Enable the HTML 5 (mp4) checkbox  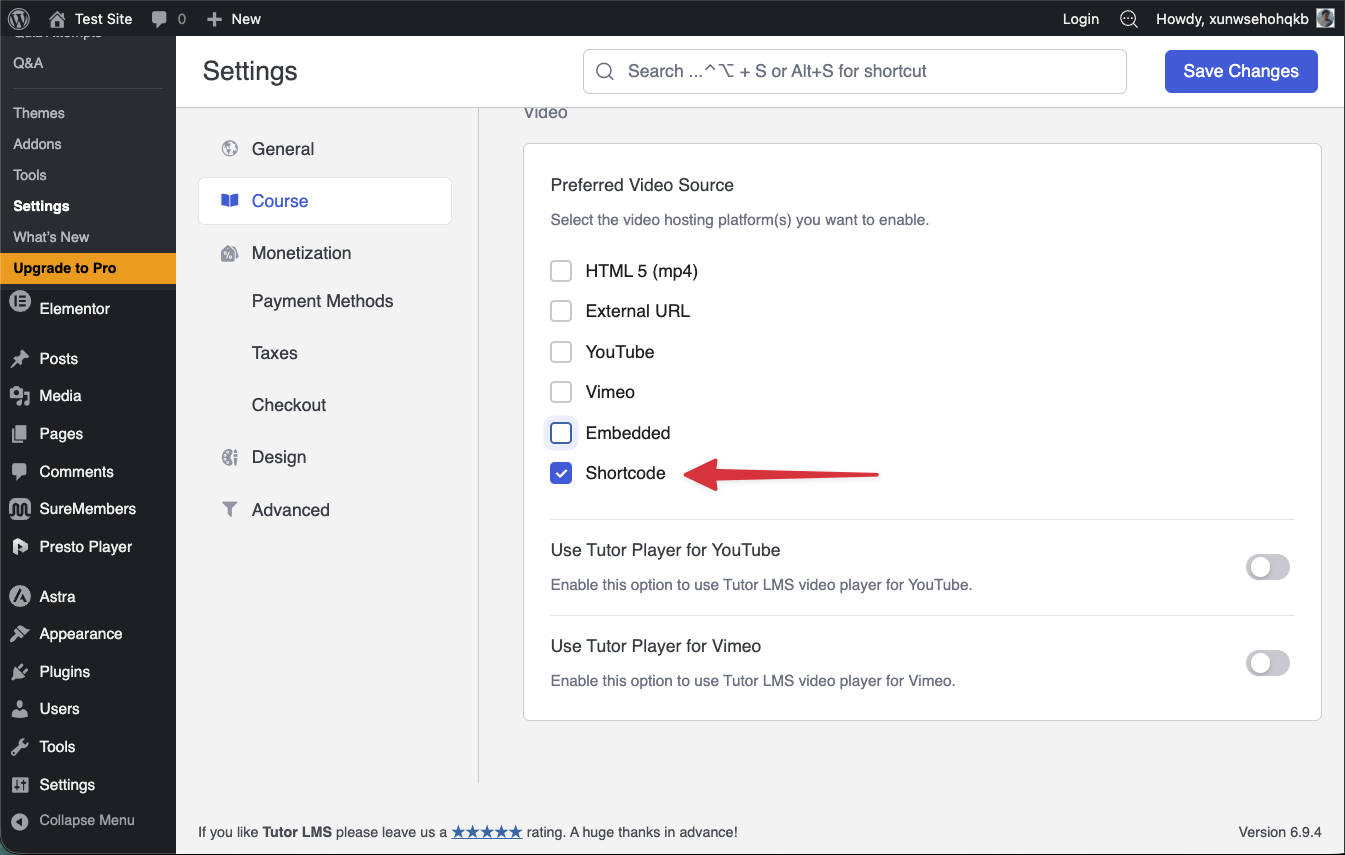(x=561, y=271)
